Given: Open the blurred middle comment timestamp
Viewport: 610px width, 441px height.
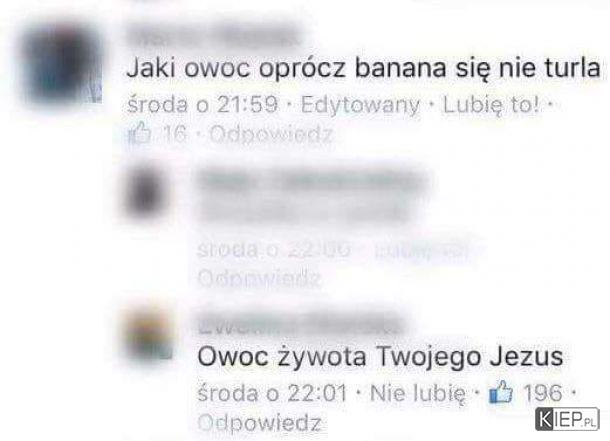Looking at the screenshot, I should (274, 250).
